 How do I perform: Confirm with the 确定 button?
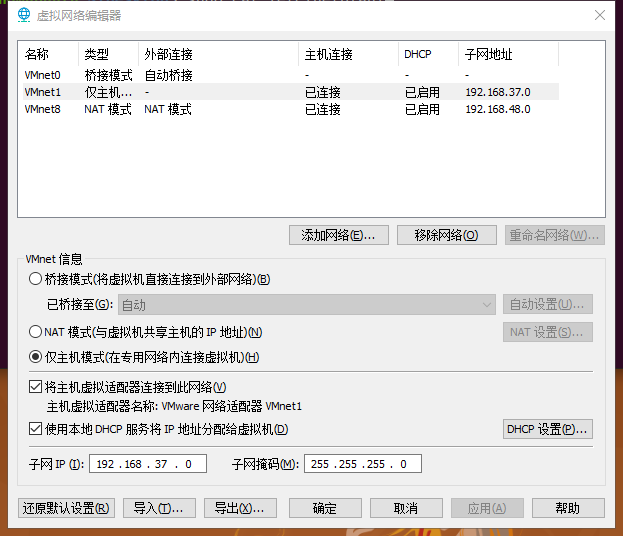click(325, 508)
